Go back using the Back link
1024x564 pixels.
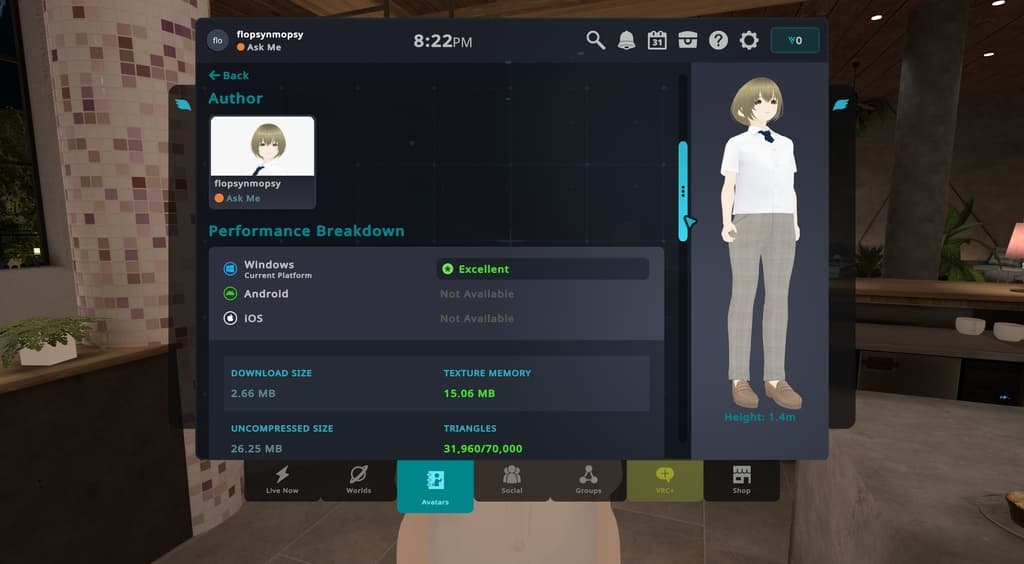(229, 75)
